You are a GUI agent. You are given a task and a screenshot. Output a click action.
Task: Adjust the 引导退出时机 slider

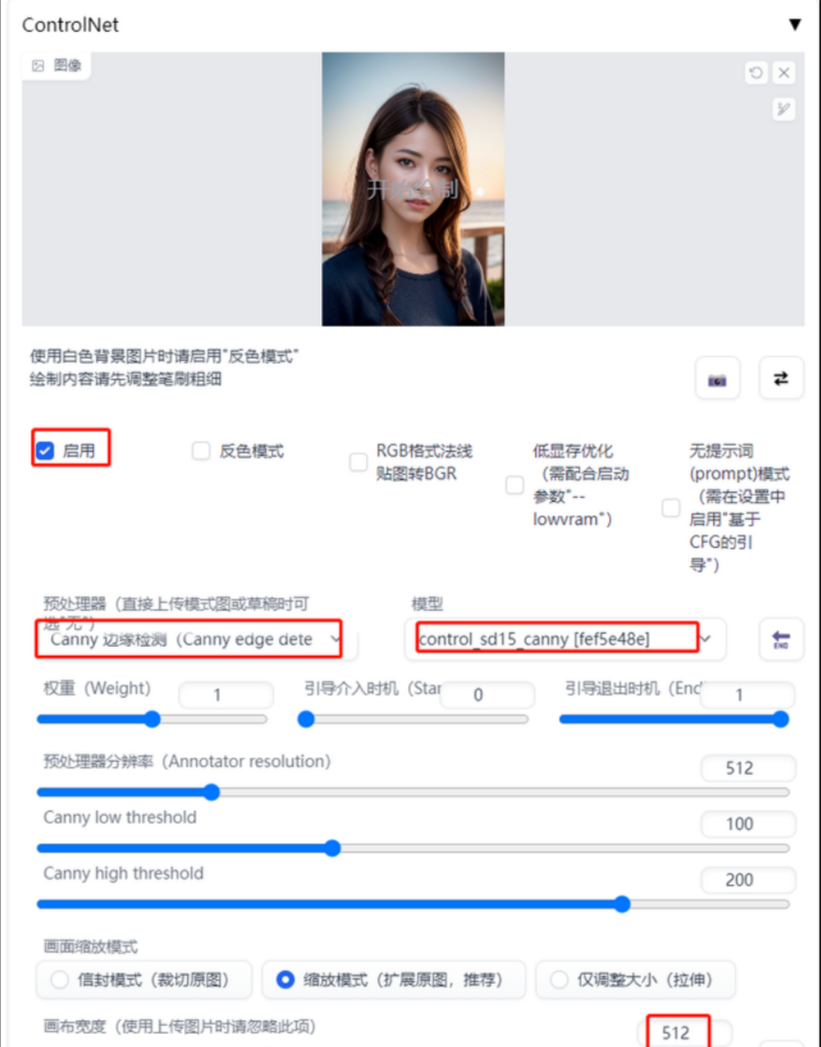coord(674,719)
